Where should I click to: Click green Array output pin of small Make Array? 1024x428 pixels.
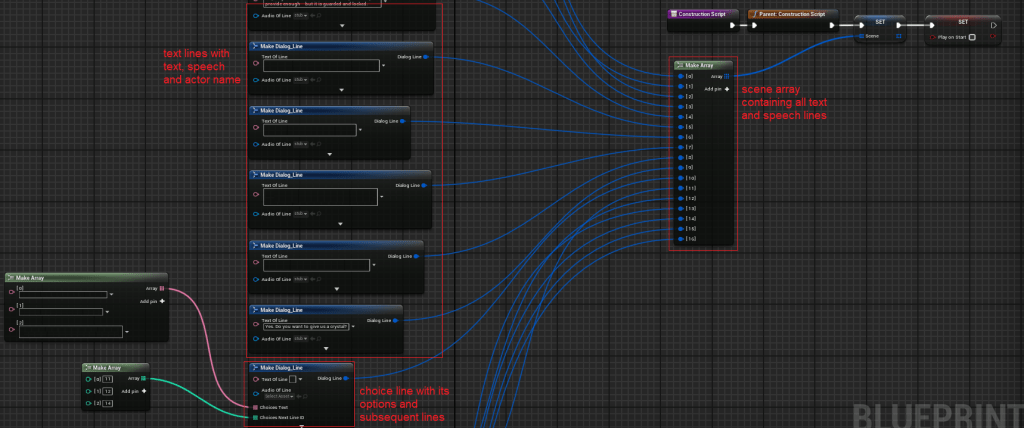144,378
